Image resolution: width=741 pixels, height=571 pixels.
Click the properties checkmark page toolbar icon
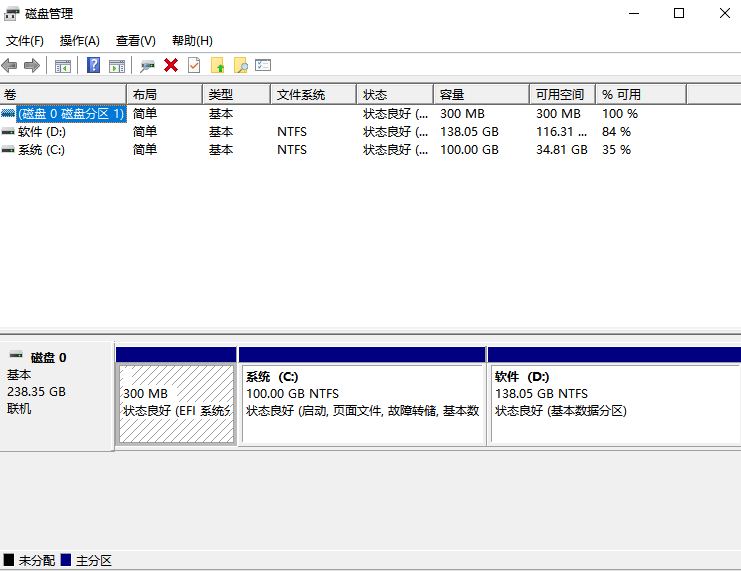point(194,65)
